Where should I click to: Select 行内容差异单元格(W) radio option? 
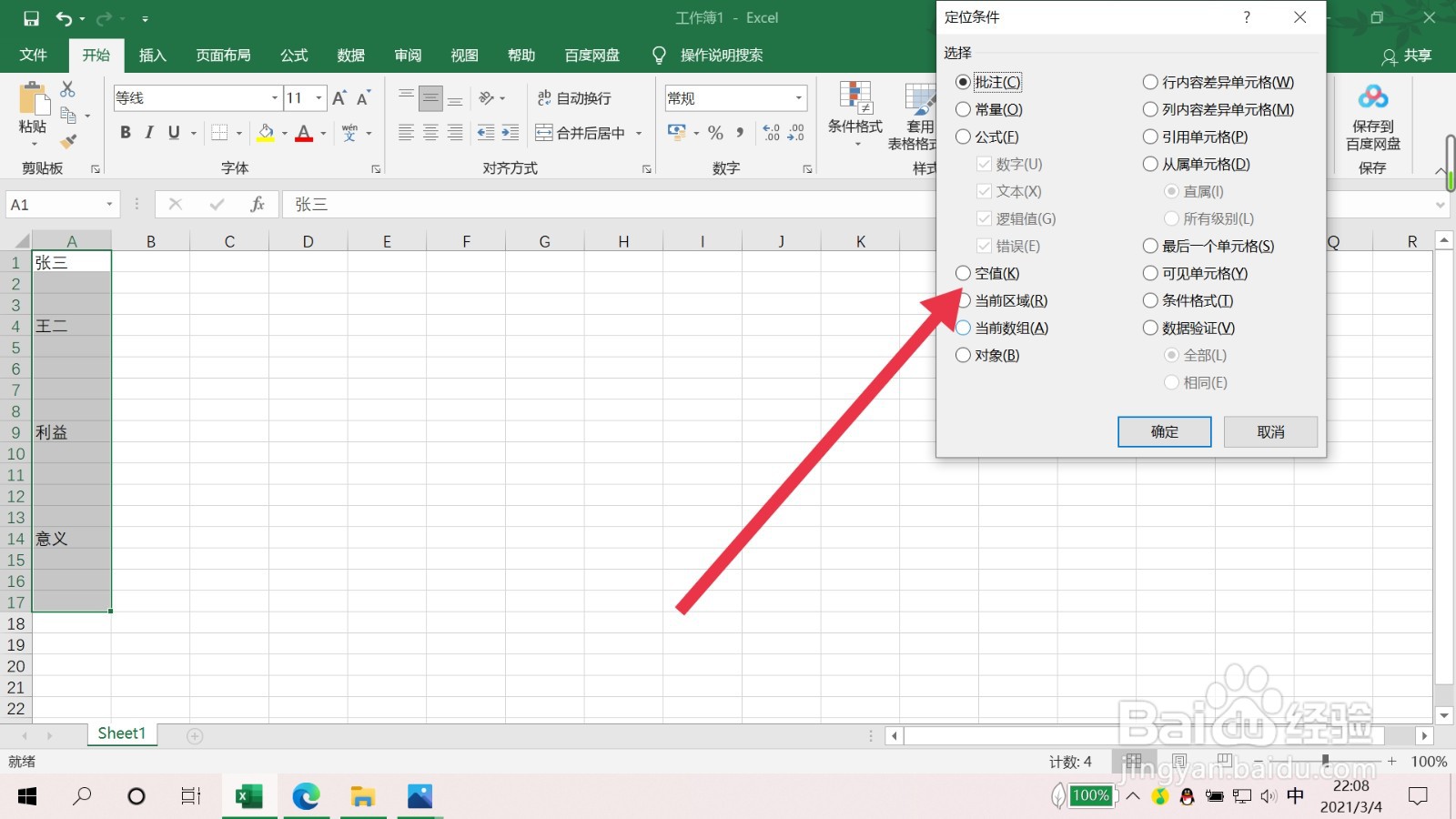click(x=1150, y=82)
